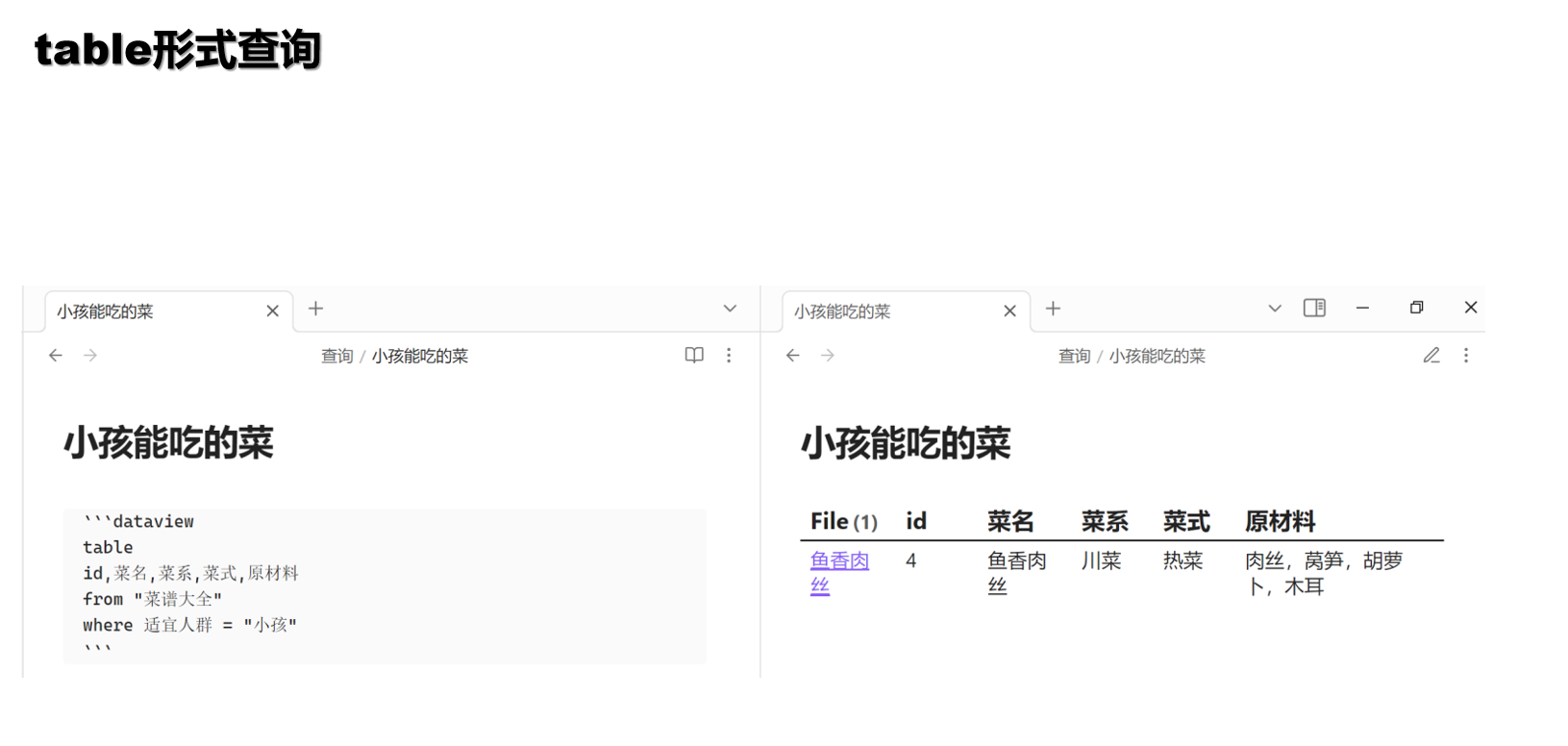Click the from "菜谱大全" code line
Image resolution: width=1568 pixels, height=746 pixels.
point(152,599)
